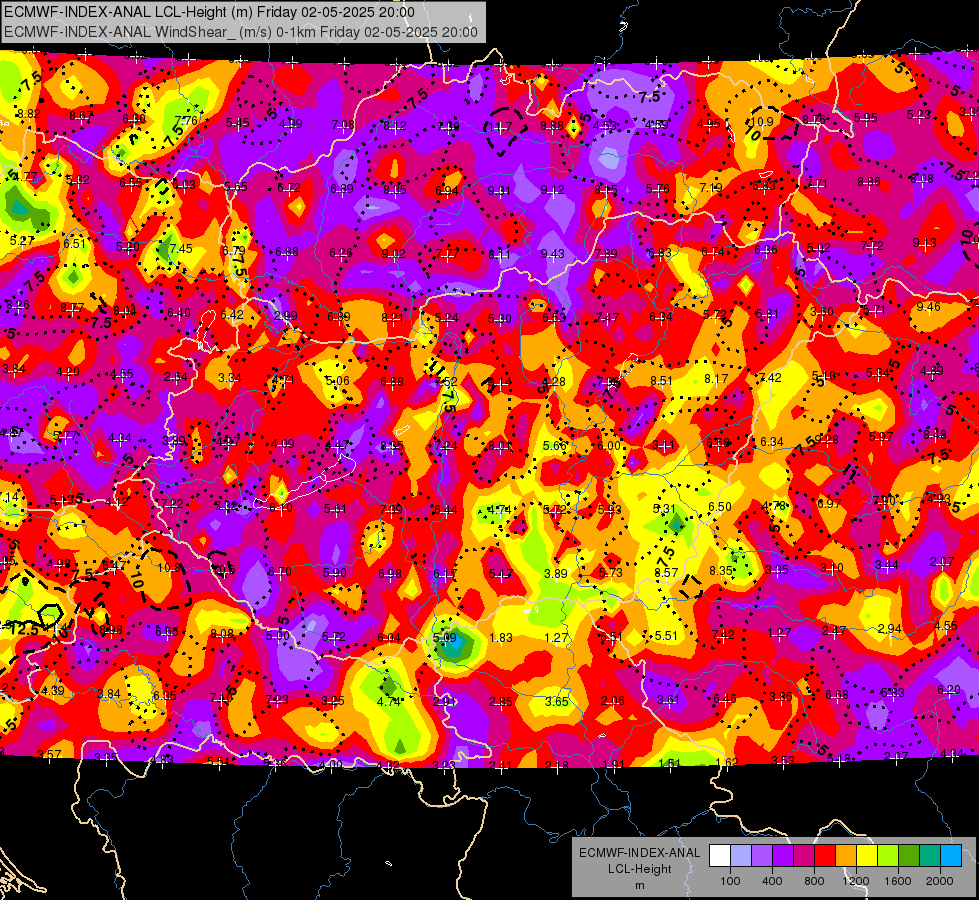
Task: Click the light lavender legend swatch
Action: pyautogui.click(x=741, y=856)
